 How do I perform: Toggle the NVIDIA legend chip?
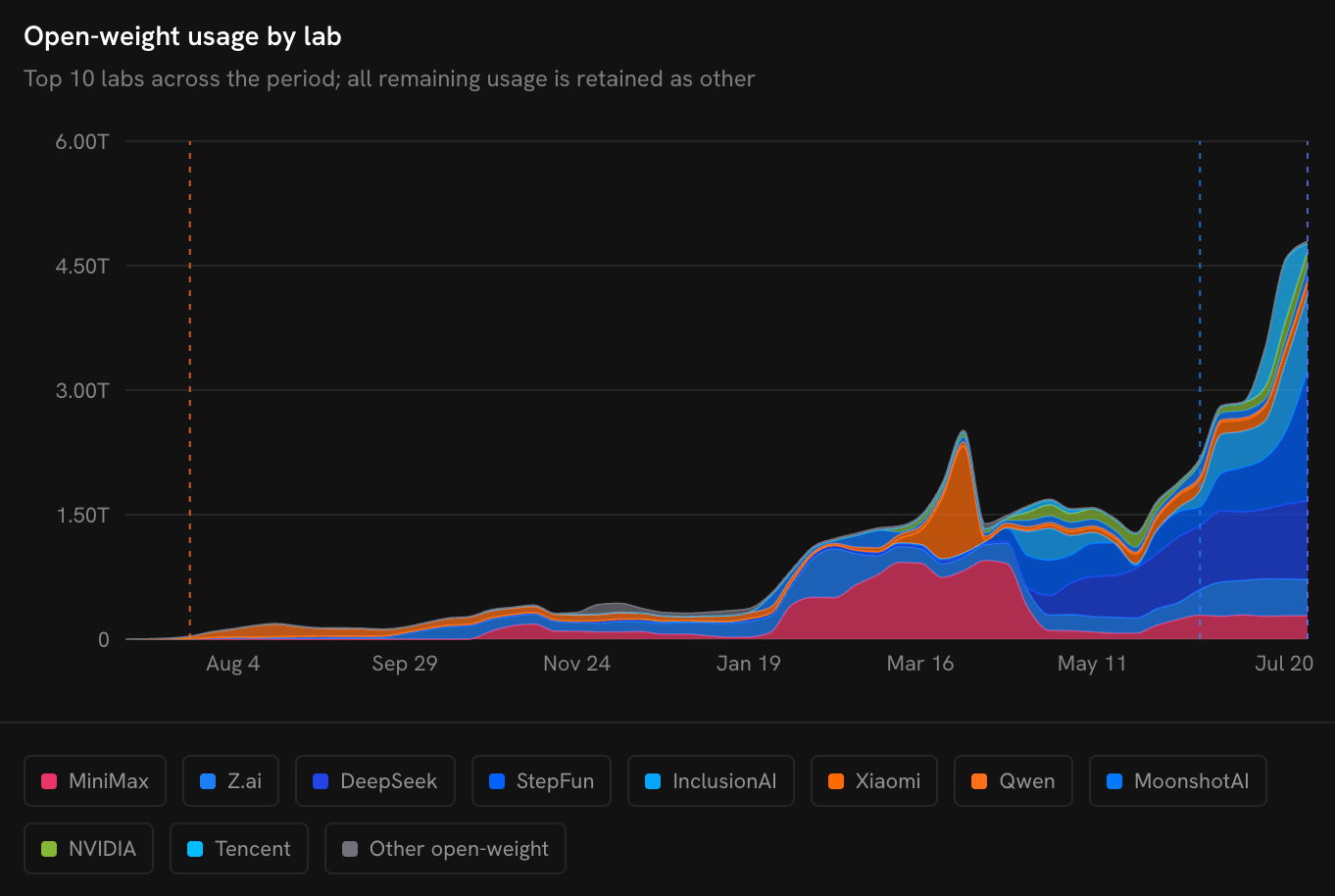coord(89,849)
